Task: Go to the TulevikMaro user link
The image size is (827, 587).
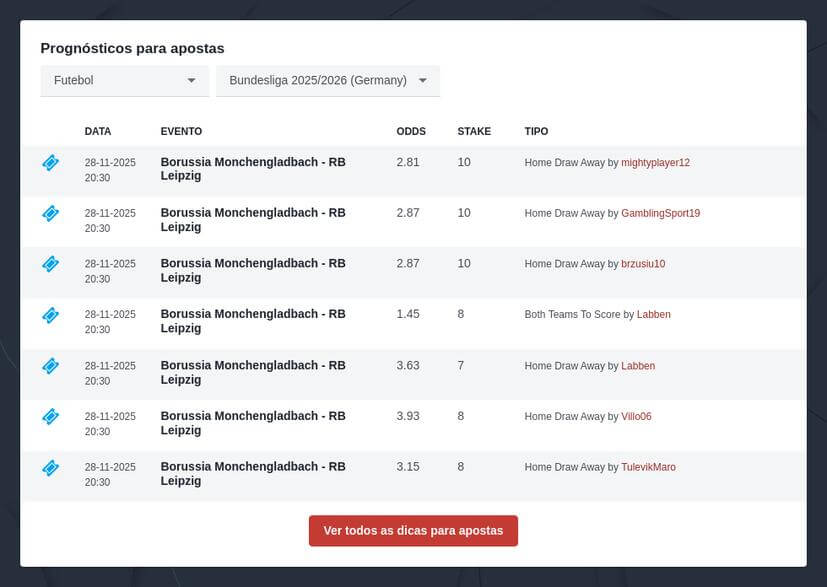Action: click(x=648, y=467)
